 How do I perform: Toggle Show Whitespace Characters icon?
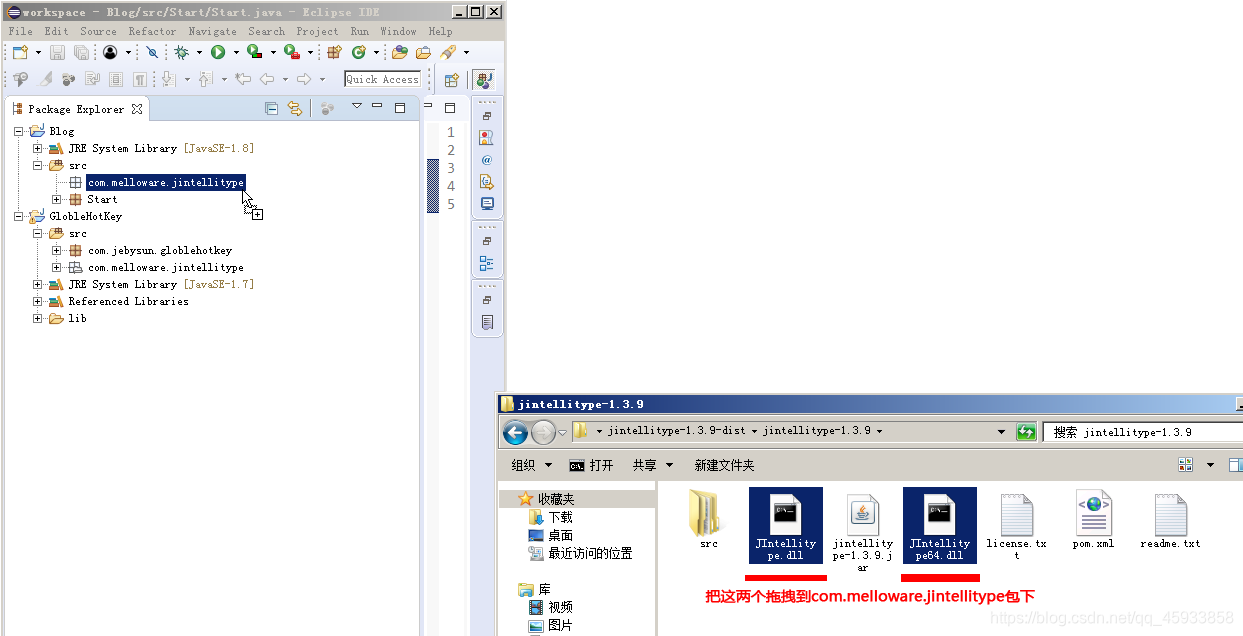coord(140,79)
